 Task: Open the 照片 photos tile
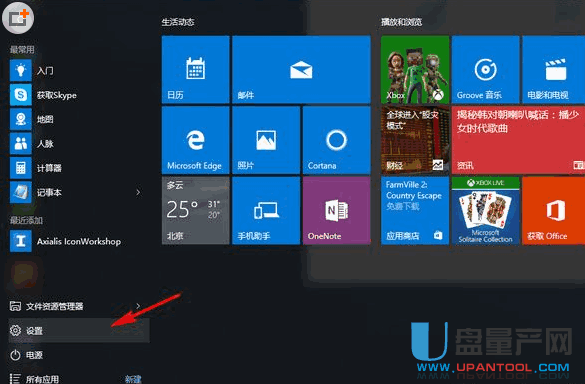point(266,140)
